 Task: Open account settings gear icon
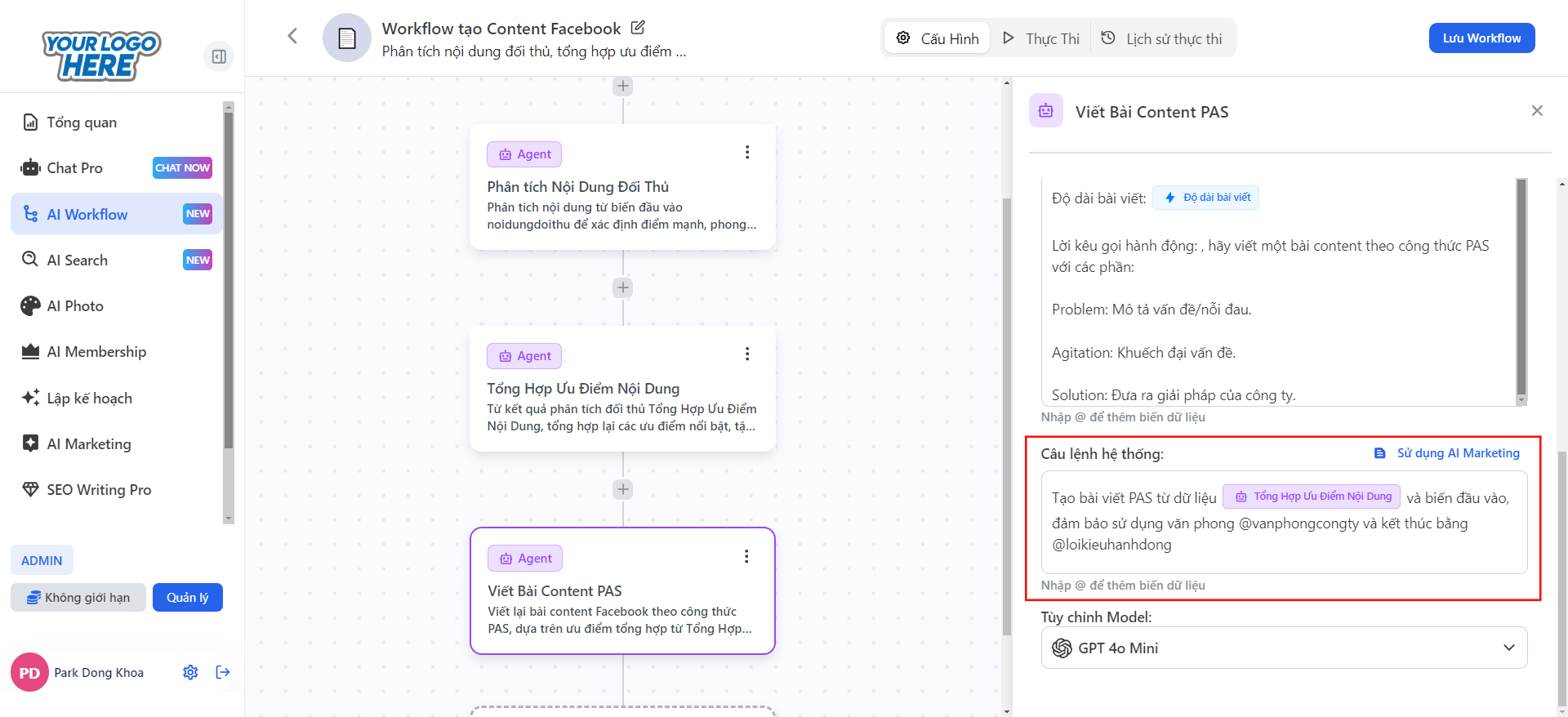[x=190, y=672]
